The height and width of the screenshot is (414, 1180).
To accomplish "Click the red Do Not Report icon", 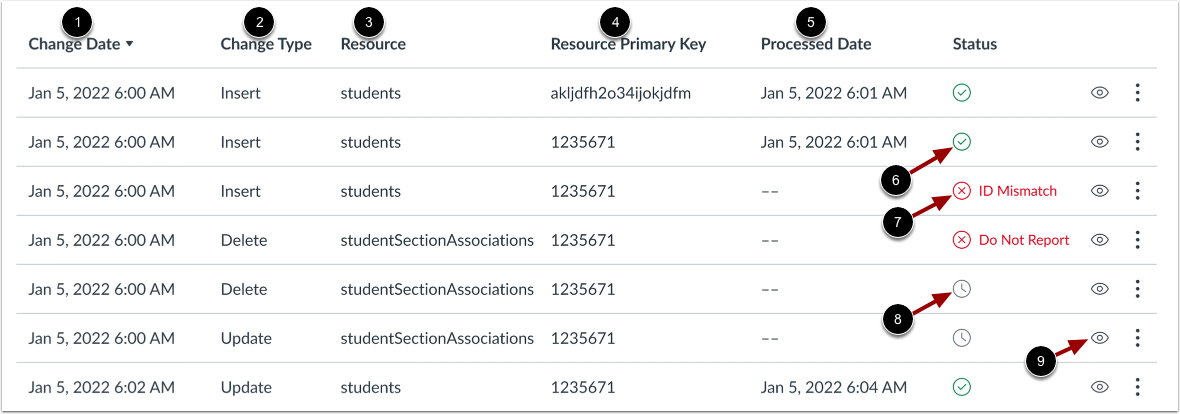I will coord(961,240).
